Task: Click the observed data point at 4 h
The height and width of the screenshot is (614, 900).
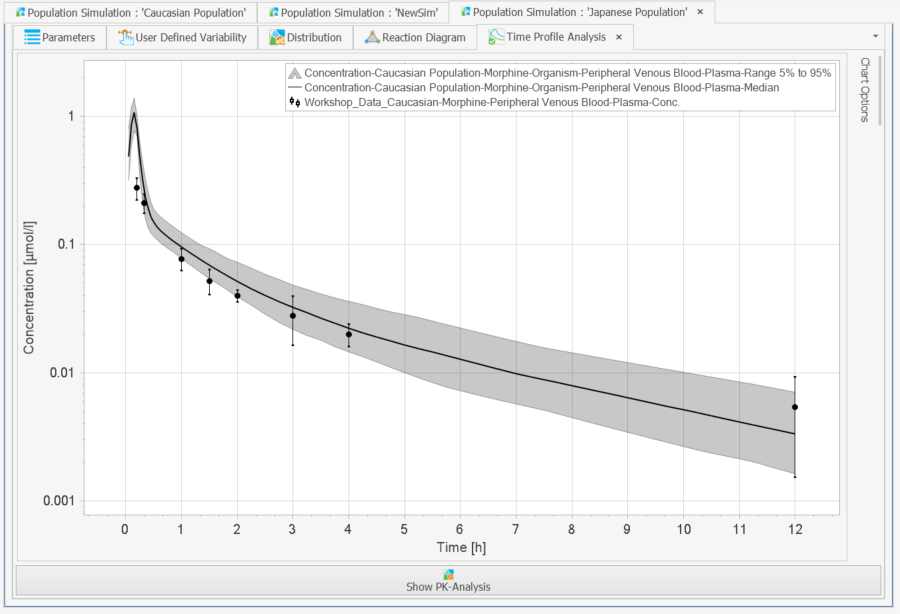Action: pyautogui.click(x=349, y=335)
